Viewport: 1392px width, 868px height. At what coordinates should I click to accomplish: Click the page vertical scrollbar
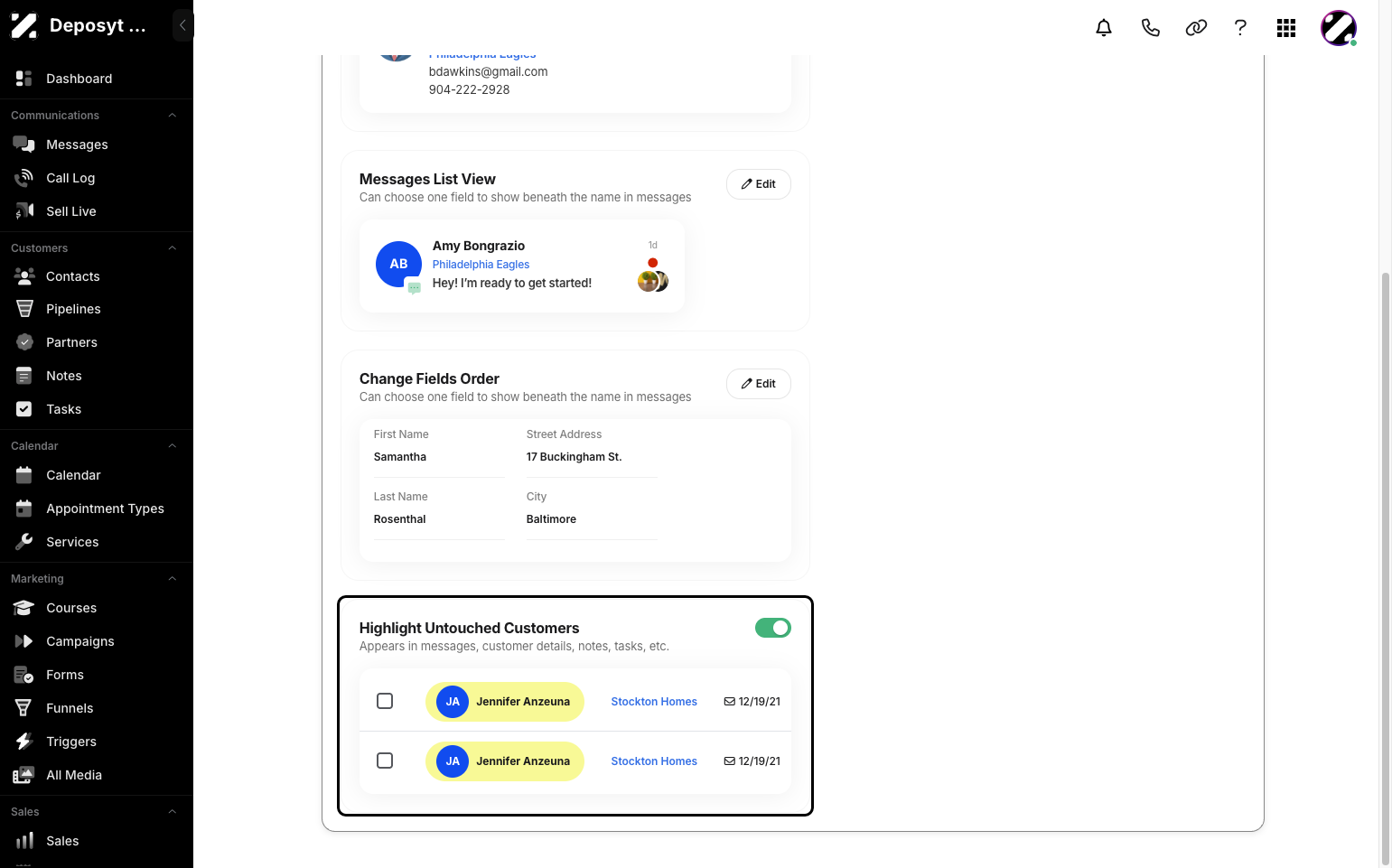[1386, 569]
